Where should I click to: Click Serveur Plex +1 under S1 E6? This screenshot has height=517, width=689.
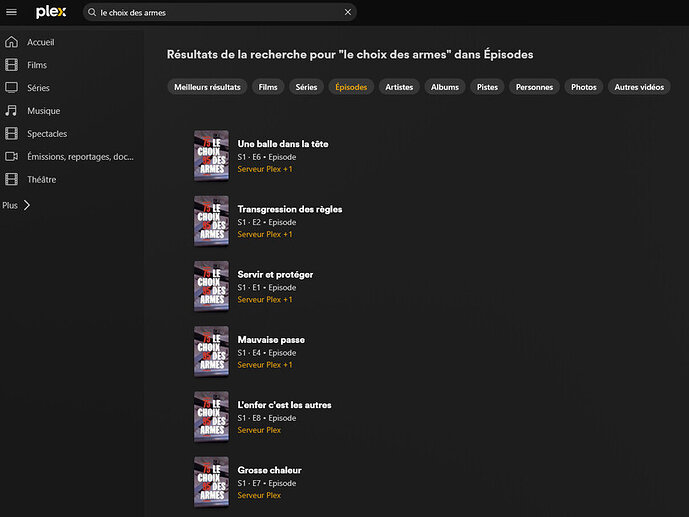tap(265, 169)
